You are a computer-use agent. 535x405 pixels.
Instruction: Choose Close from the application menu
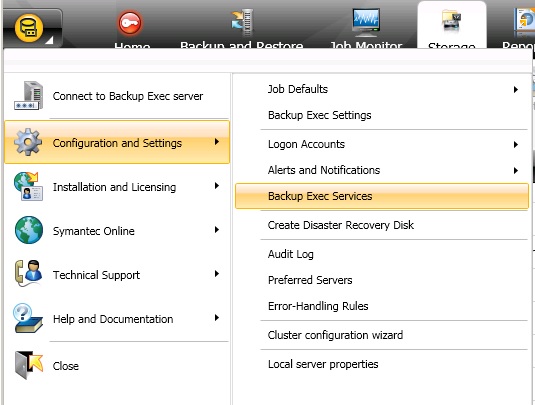click(117, 365)
